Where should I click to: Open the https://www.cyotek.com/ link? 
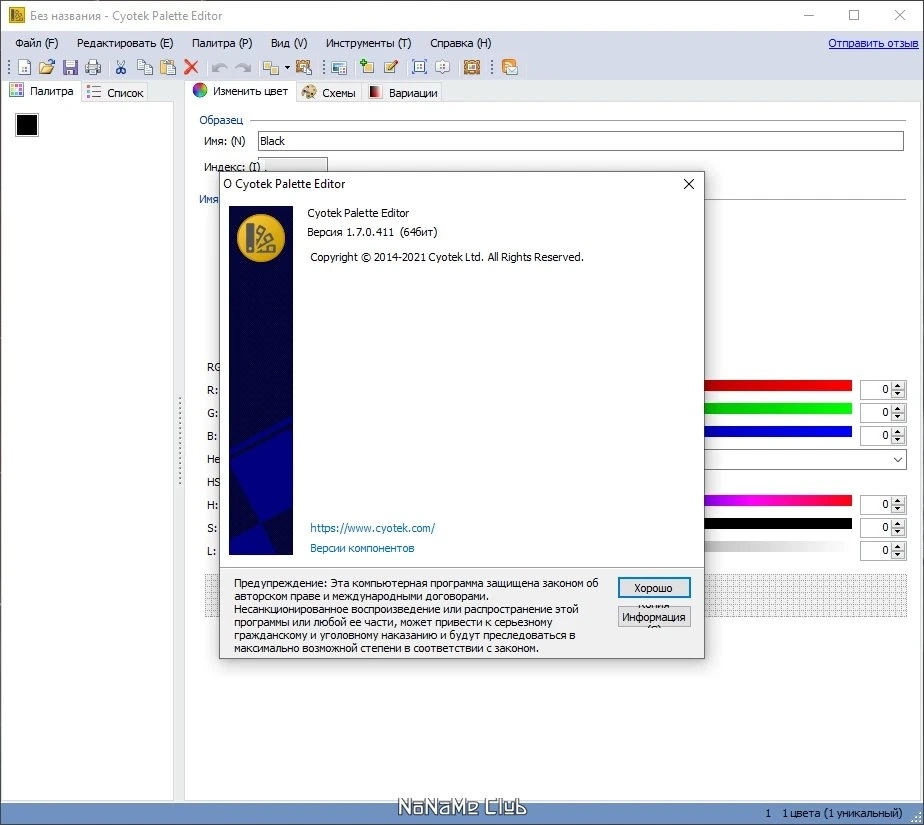coord(372,528)
